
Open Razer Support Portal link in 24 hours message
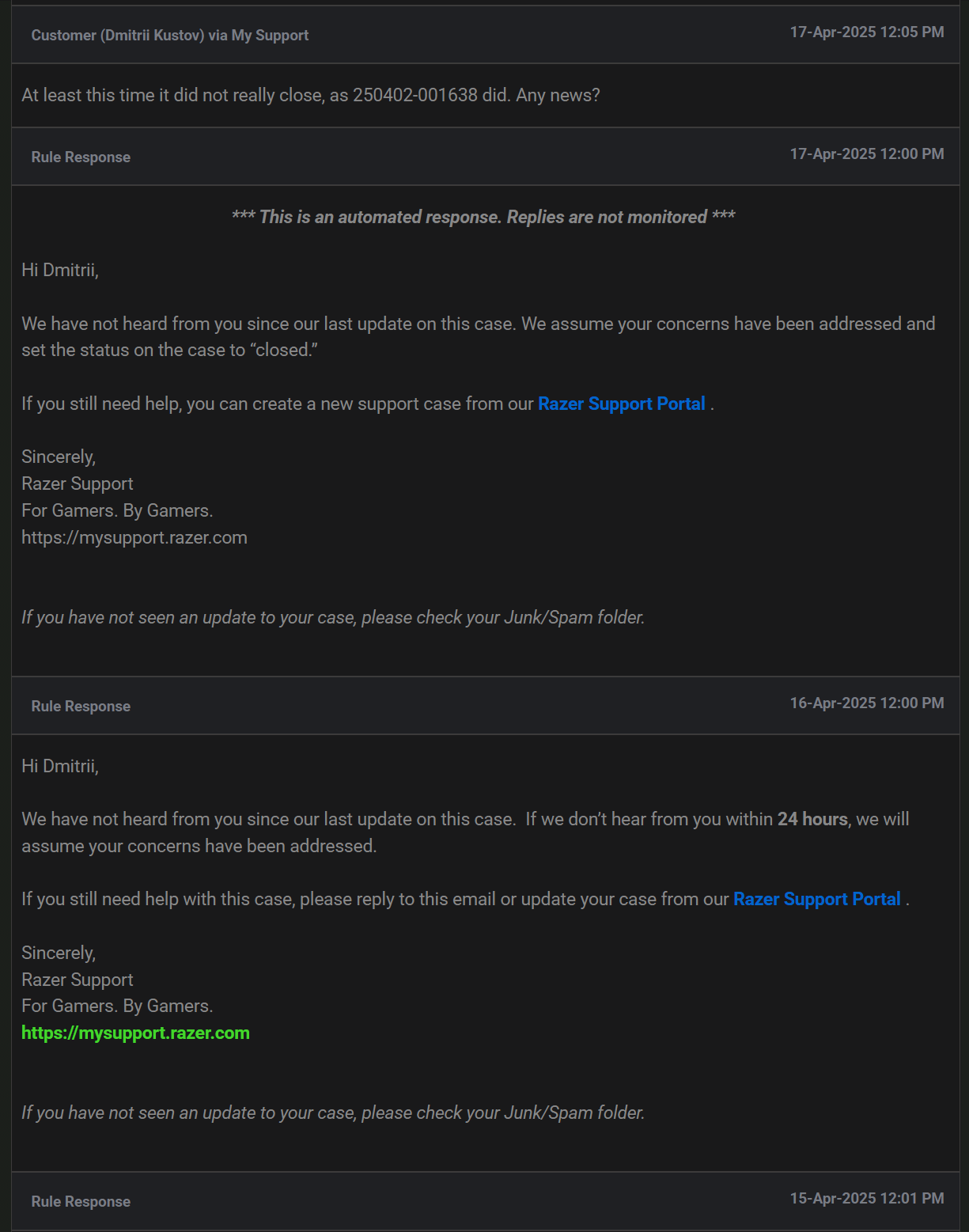(816, 899)
